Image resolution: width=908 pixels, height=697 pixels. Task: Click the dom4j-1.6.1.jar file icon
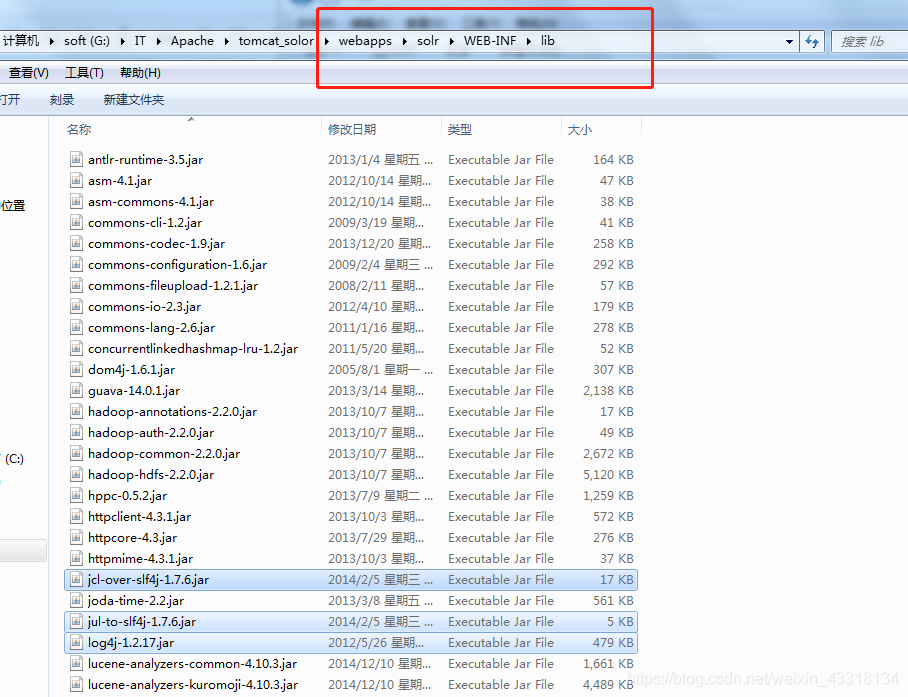(x=76, y=369)
